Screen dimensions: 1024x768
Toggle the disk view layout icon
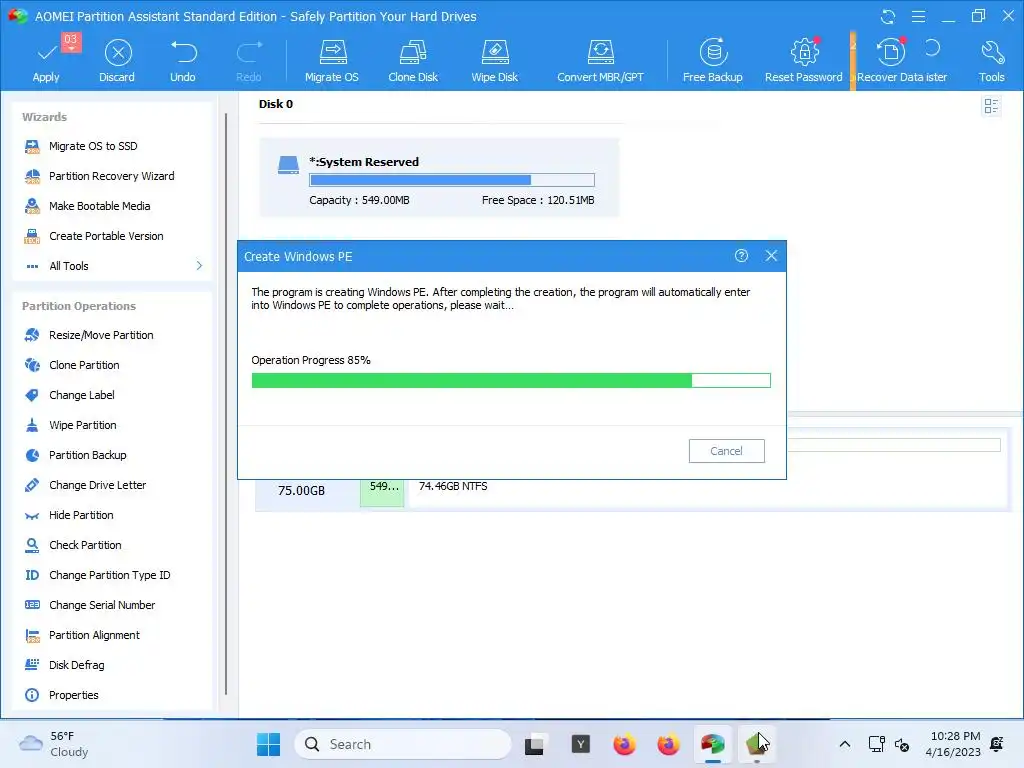[x=991, y=106]
